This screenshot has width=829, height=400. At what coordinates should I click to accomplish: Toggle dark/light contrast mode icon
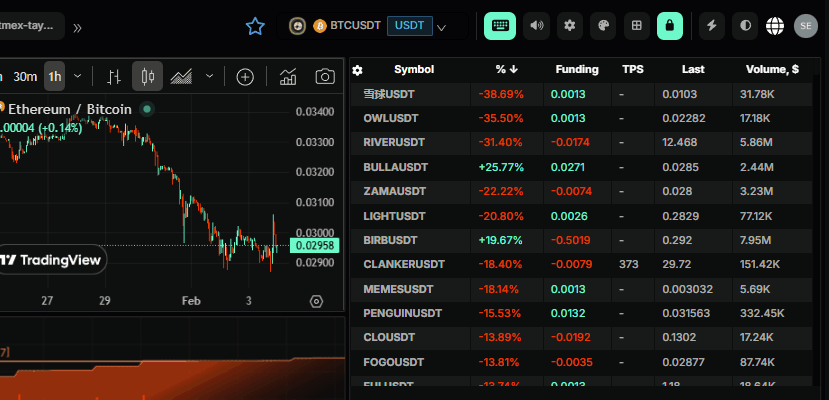pyautogui.click(x=744, y=26)
